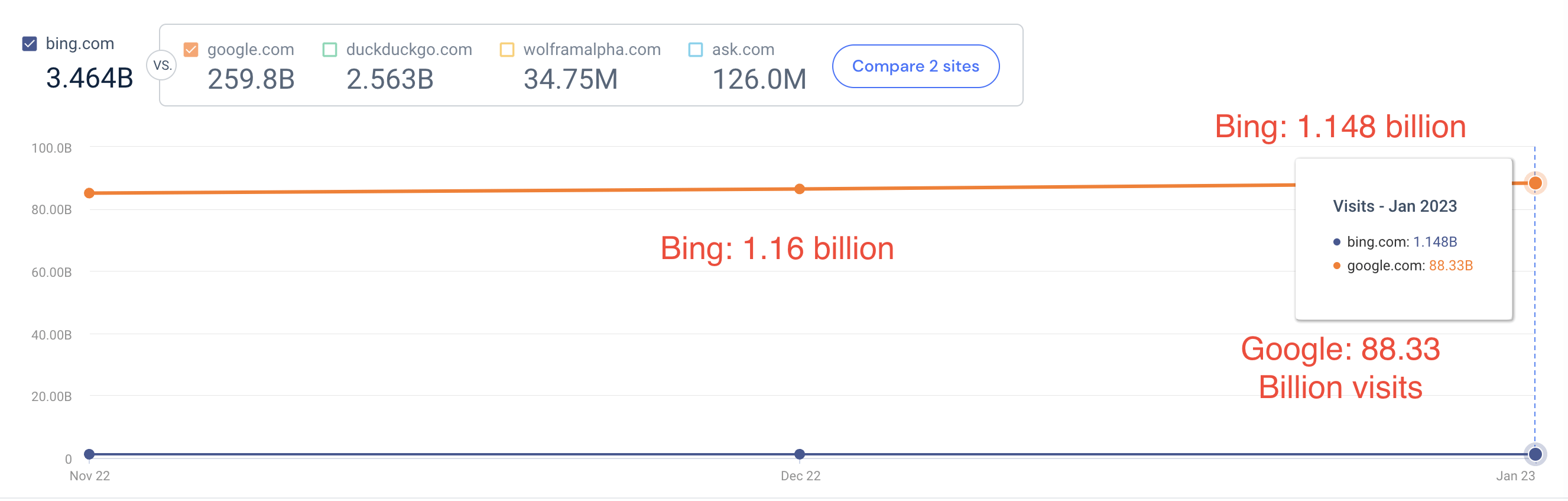Click the Compare 2 sites button

(x=915, y=66)
